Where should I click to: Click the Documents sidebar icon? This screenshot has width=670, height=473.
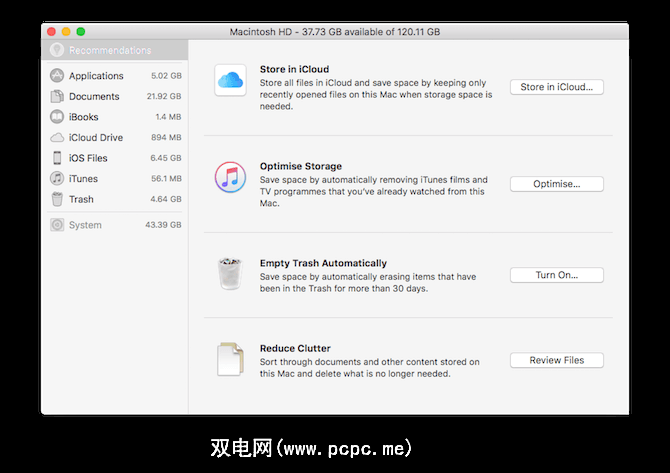pos(57,96)
